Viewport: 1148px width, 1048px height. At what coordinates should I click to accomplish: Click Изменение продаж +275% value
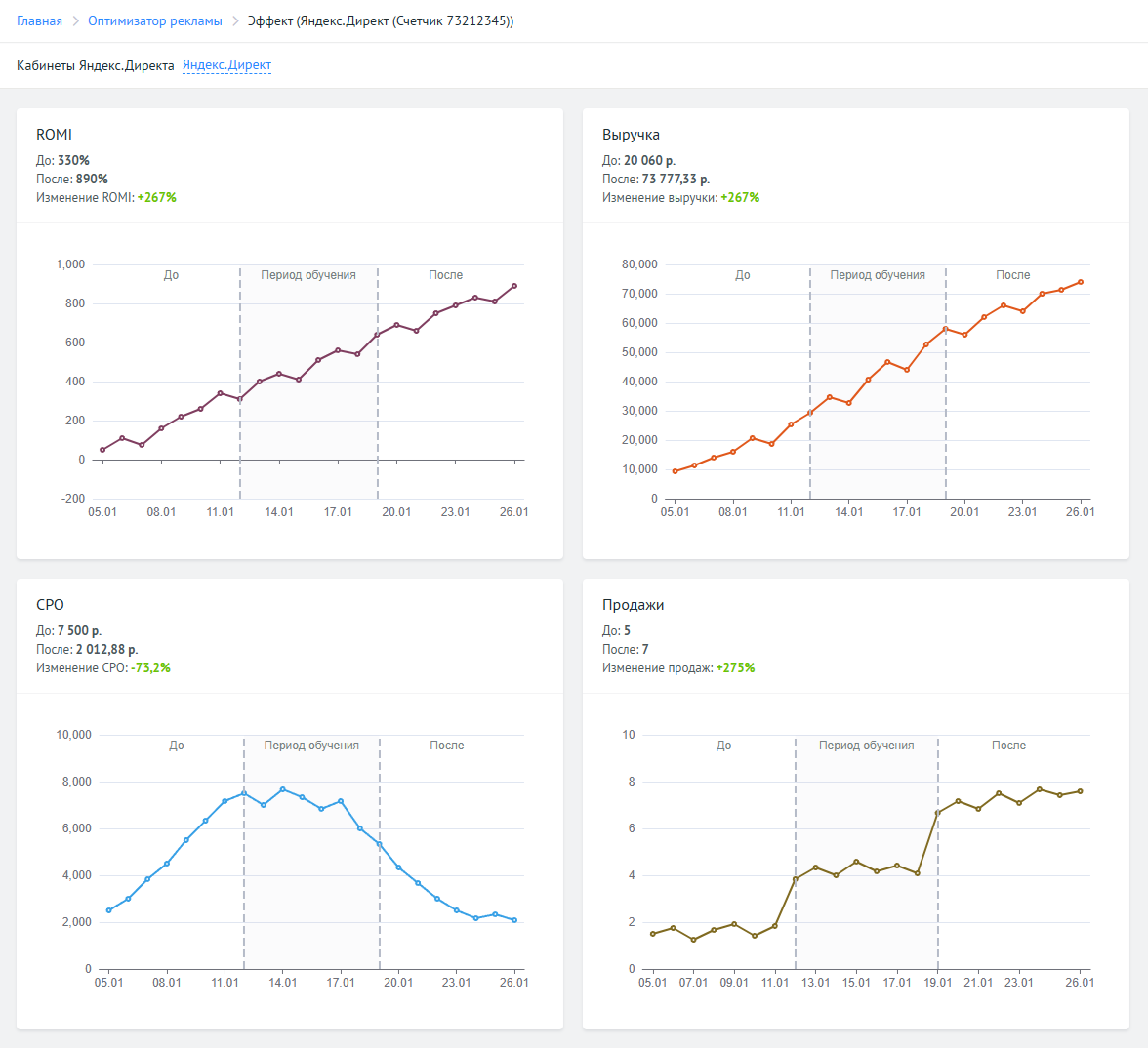click(x=735, y=668)
